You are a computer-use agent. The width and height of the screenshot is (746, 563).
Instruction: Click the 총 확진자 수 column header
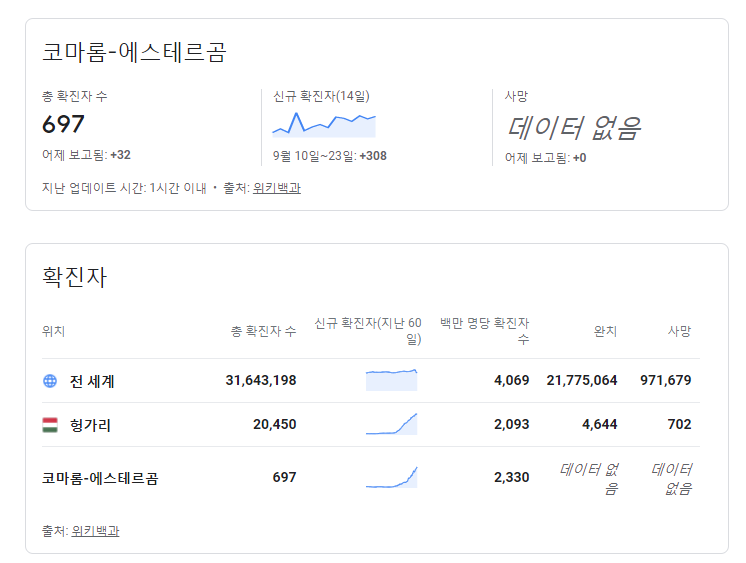pyautogui.click(x=264, y=331)
